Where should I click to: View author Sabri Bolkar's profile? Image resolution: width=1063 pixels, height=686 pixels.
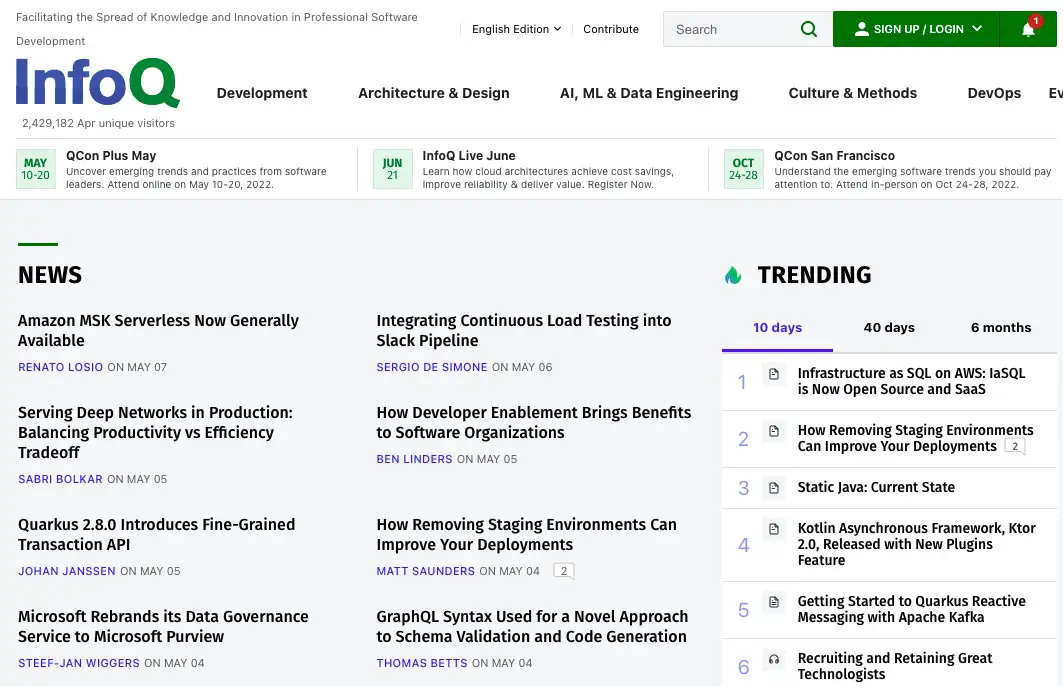click(60, 479)
